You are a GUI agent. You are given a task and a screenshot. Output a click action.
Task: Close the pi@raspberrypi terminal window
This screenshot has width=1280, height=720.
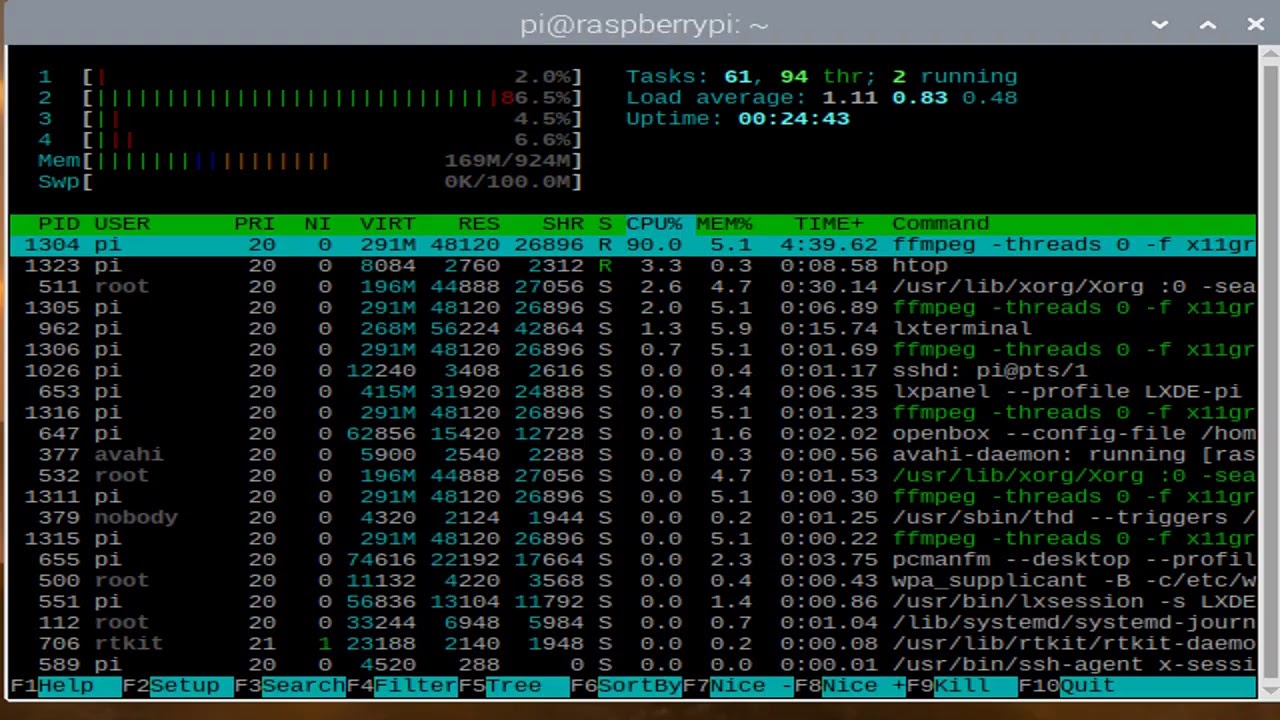1256,24
